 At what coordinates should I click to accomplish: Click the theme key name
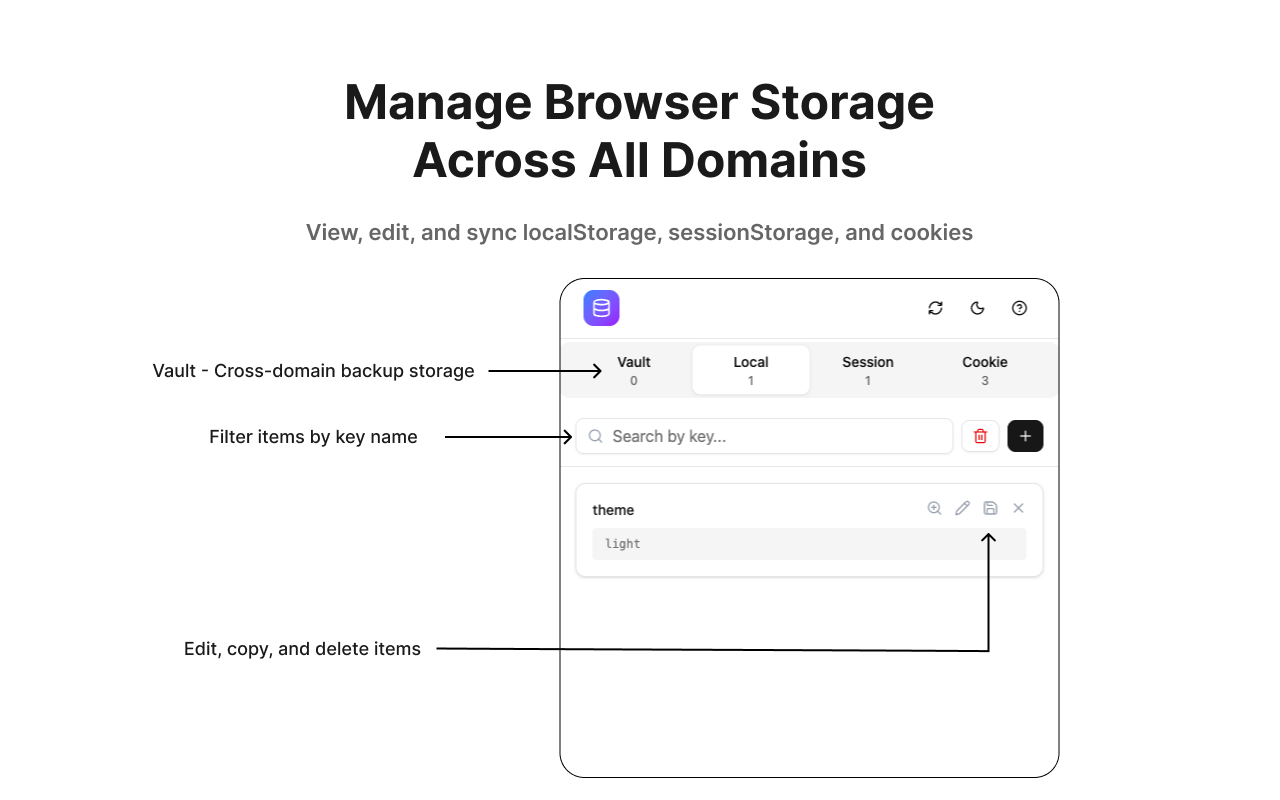pos(613,510)
